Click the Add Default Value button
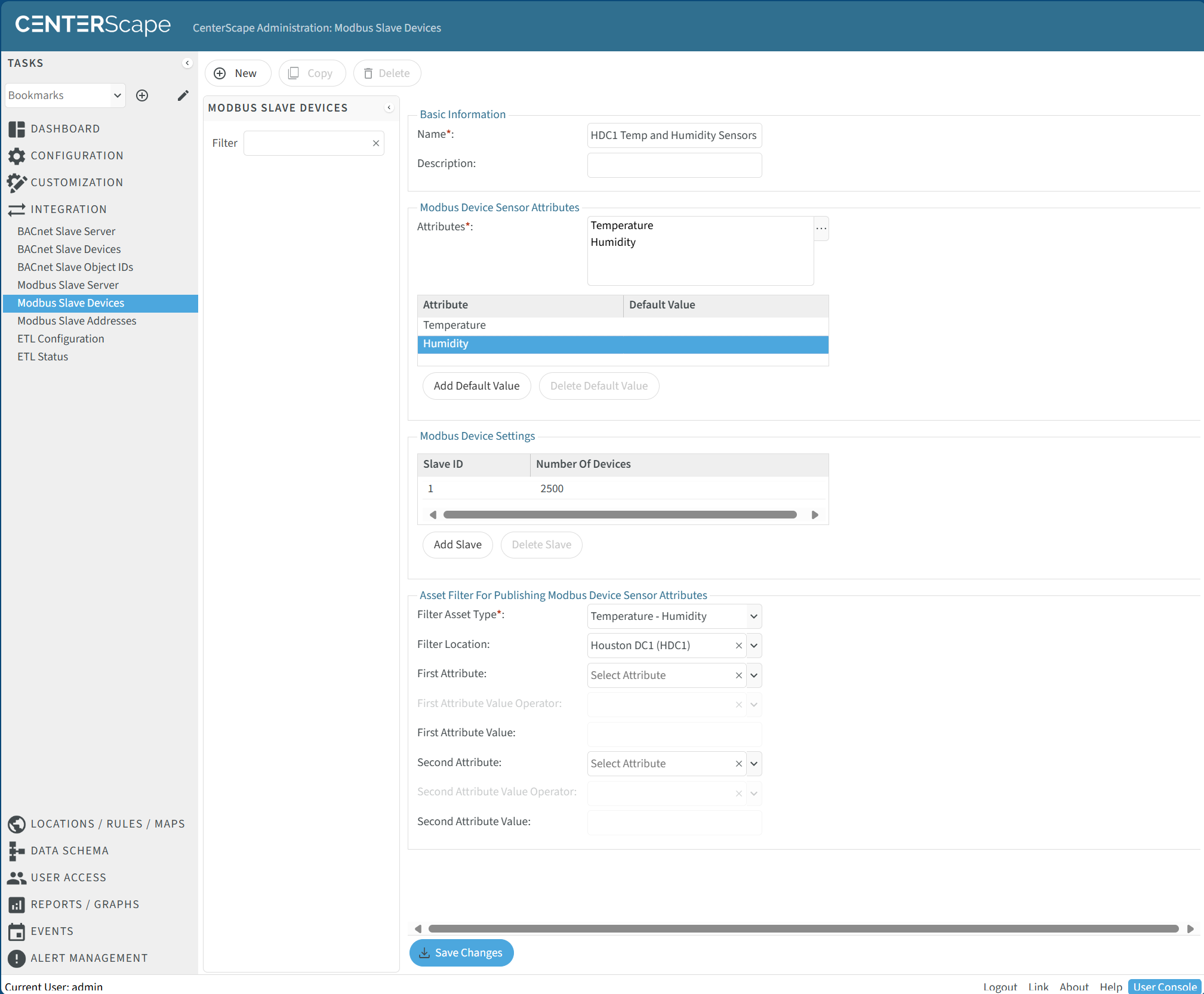This screenshot has height=994, width=1204. point(476,386)
